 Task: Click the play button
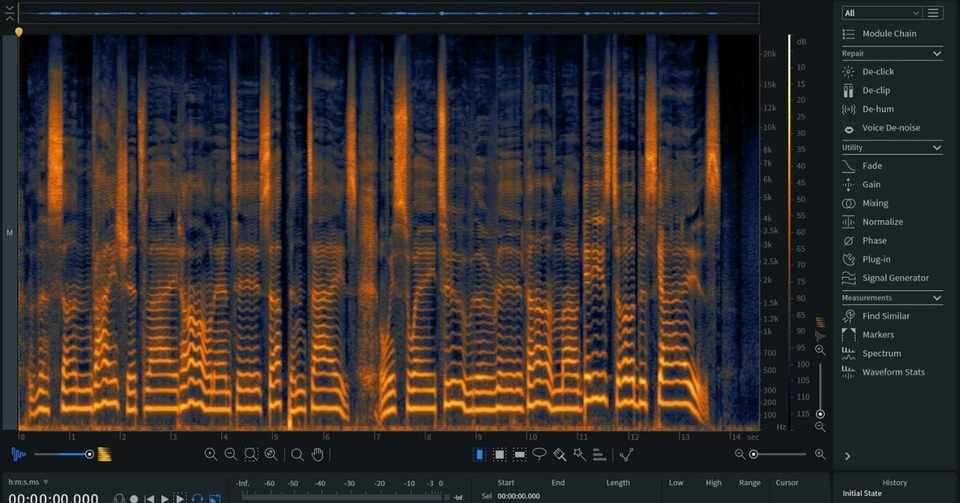(x=165, y=499)
